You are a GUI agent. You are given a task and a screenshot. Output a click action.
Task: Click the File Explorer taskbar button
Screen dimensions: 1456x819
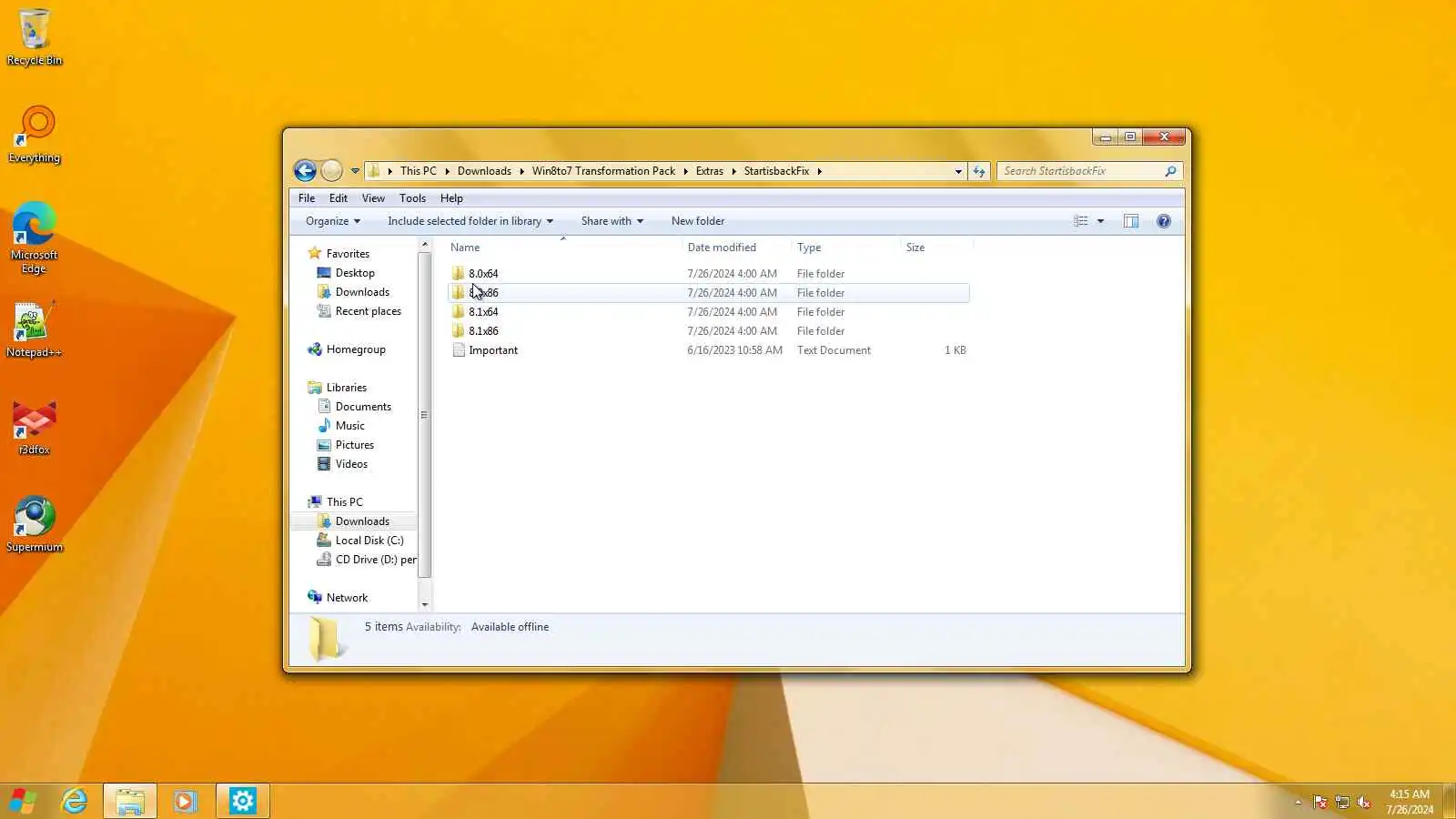130,801
